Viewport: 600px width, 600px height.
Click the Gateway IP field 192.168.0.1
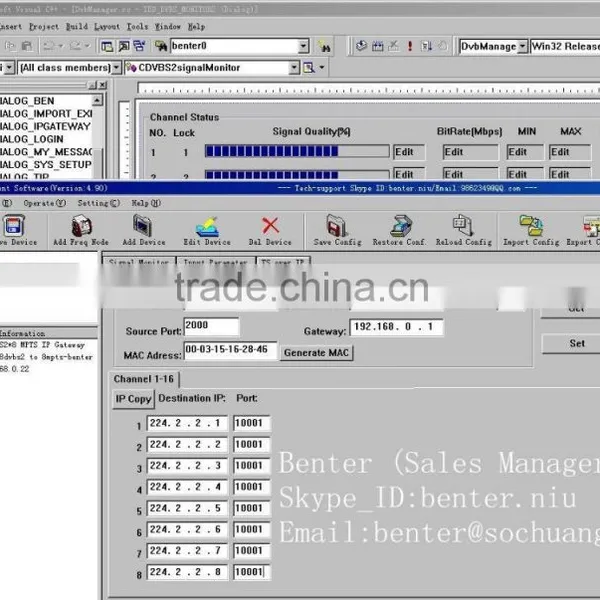tap(396, 327)
